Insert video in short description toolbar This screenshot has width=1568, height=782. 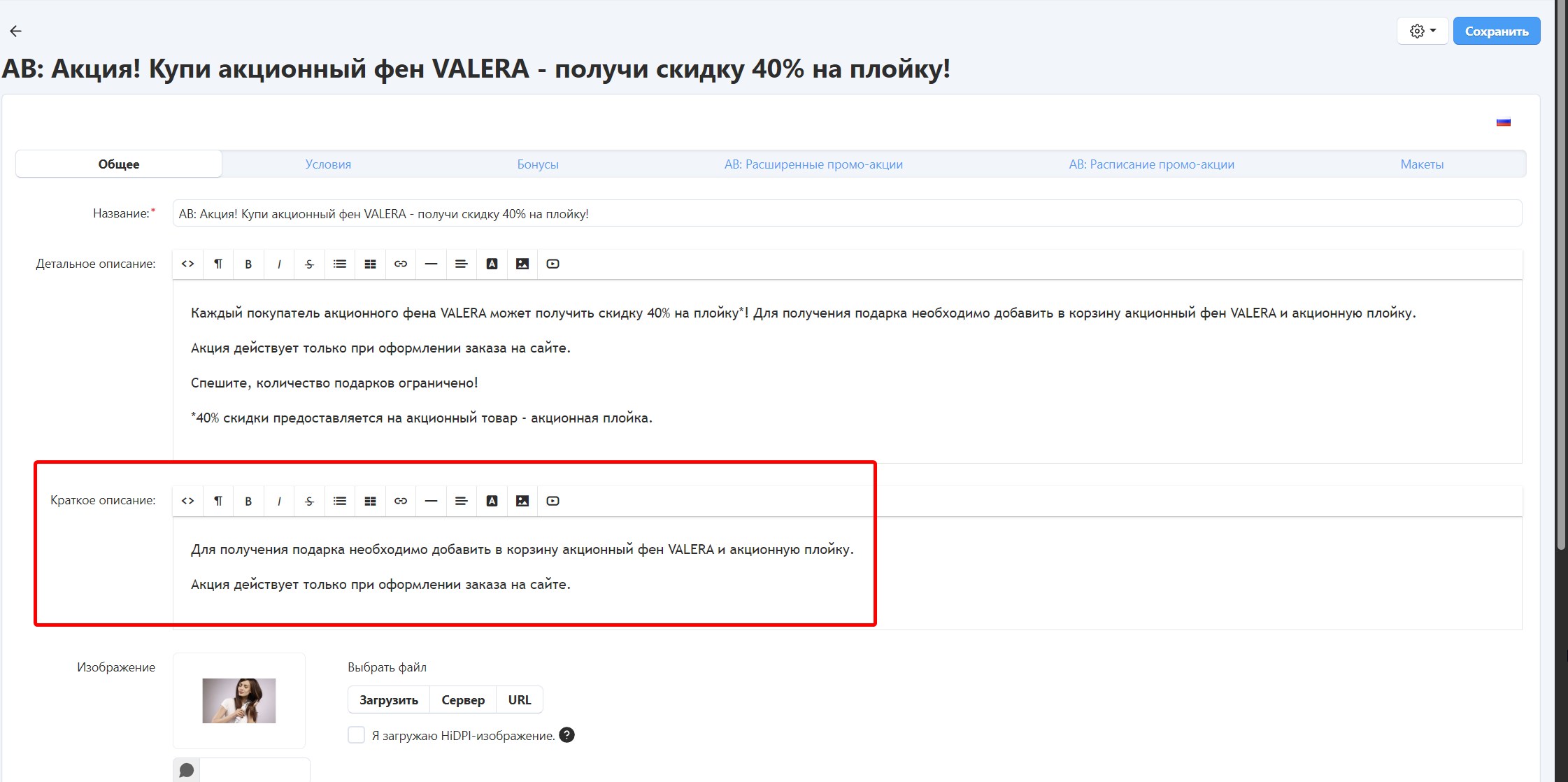[553, 501]
